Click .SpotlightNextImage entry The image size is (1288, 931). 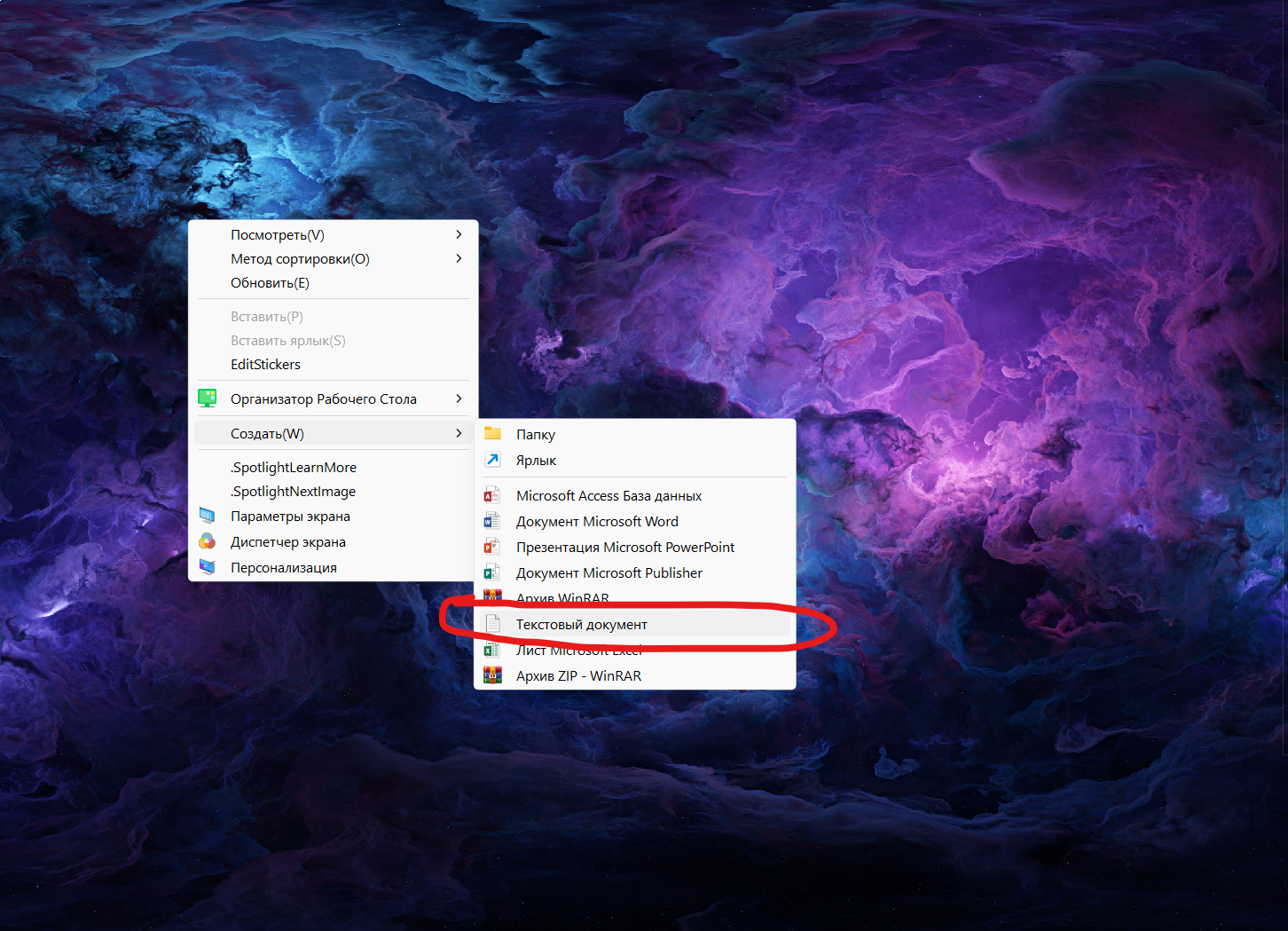coord(293,491)
